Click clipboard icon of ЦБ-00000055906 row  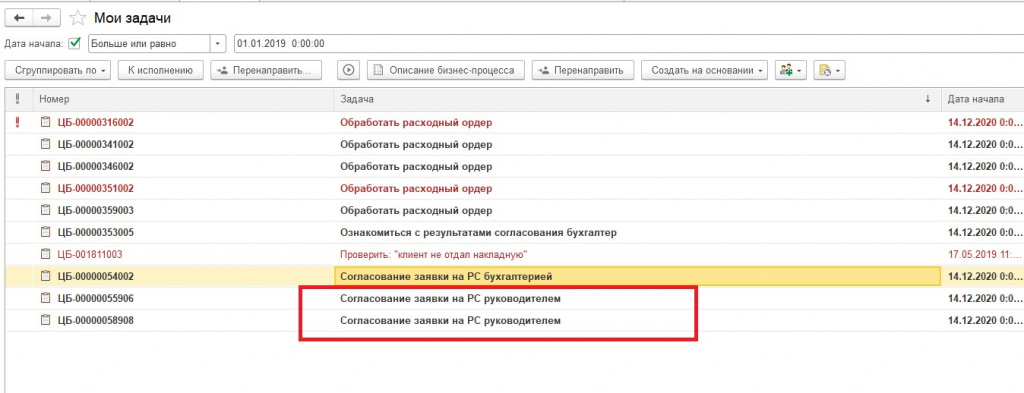[x=45, y=298]
